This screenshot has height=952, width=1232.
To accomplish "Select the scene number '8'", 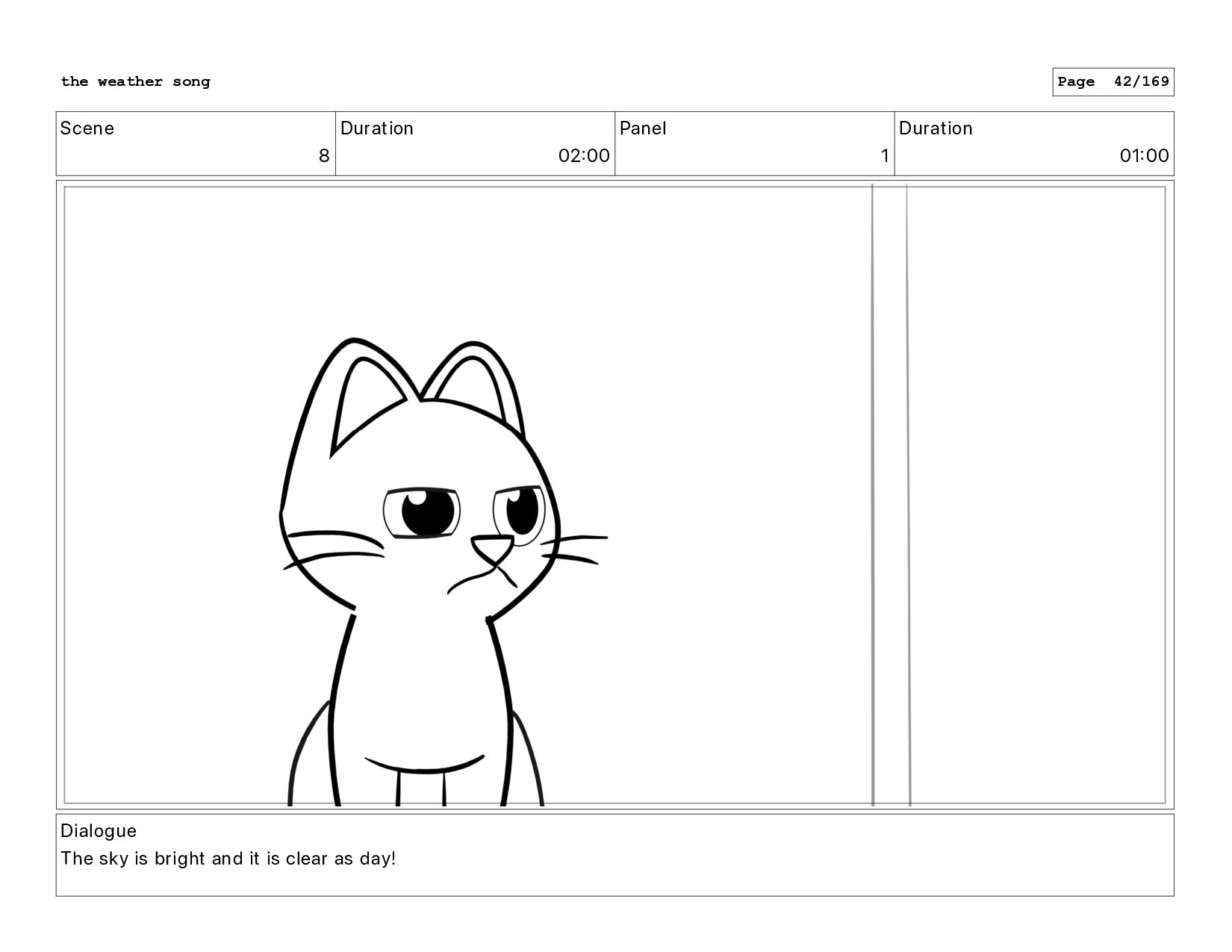I will (x=324, y=155).
